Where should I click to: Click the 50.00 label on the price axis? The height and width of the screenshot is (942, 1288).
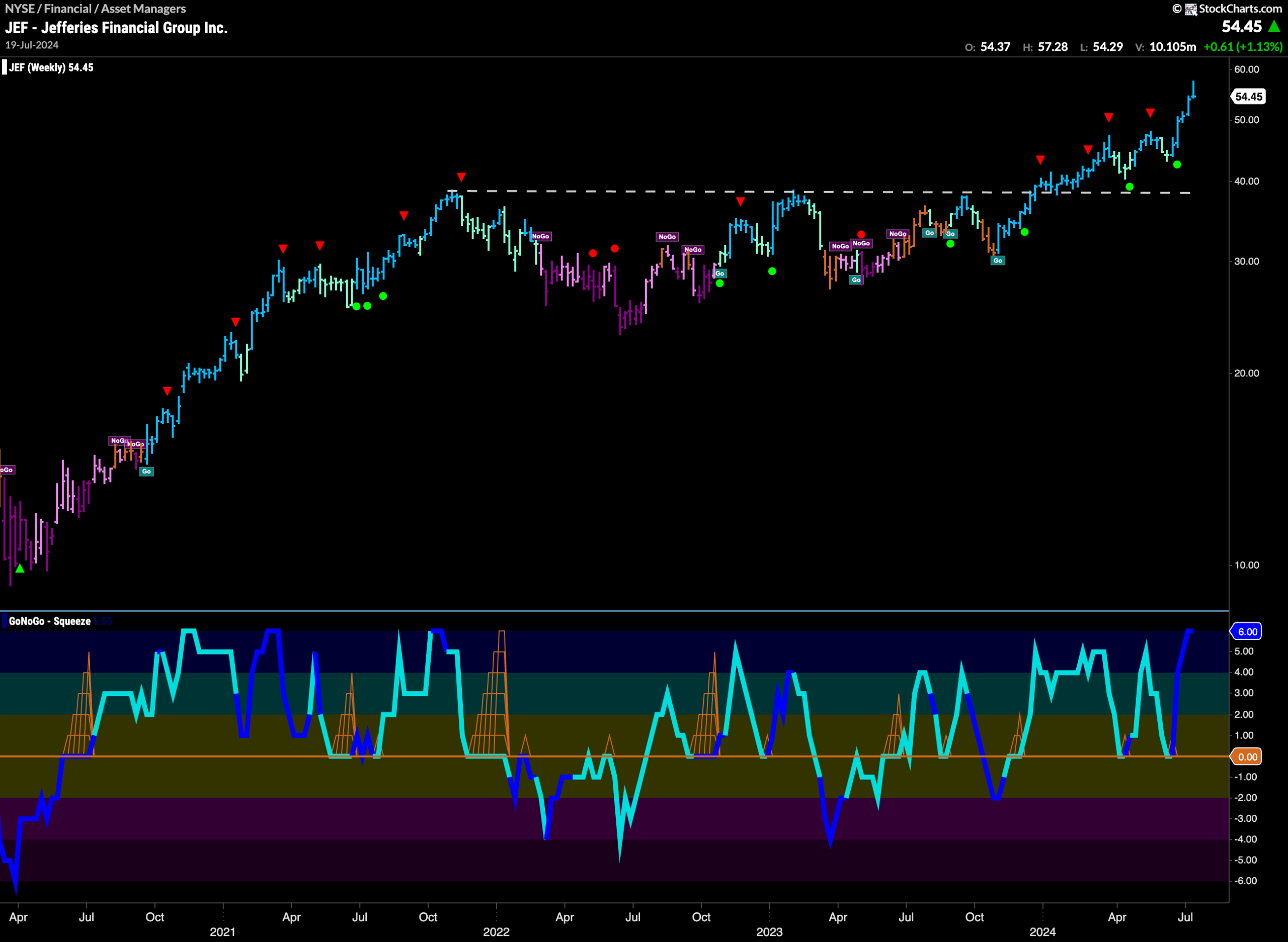pos(1246,120)
